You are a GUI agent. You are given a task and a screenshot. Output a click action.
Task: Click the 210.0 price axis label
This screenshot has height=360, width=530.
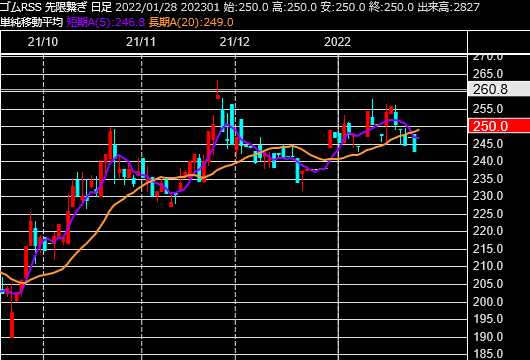[x=488, y=266]
